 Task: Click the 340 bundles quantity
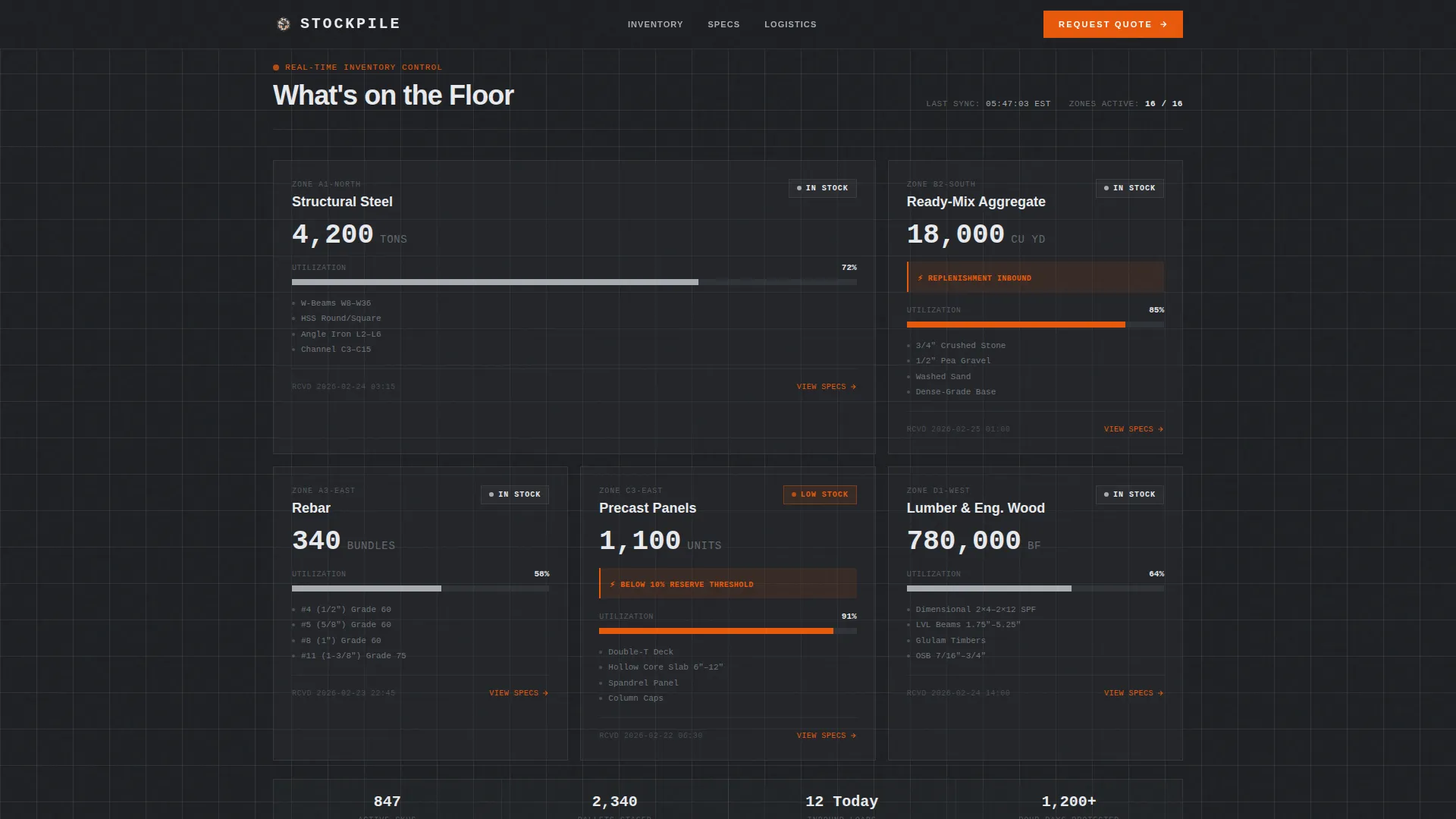344,541
